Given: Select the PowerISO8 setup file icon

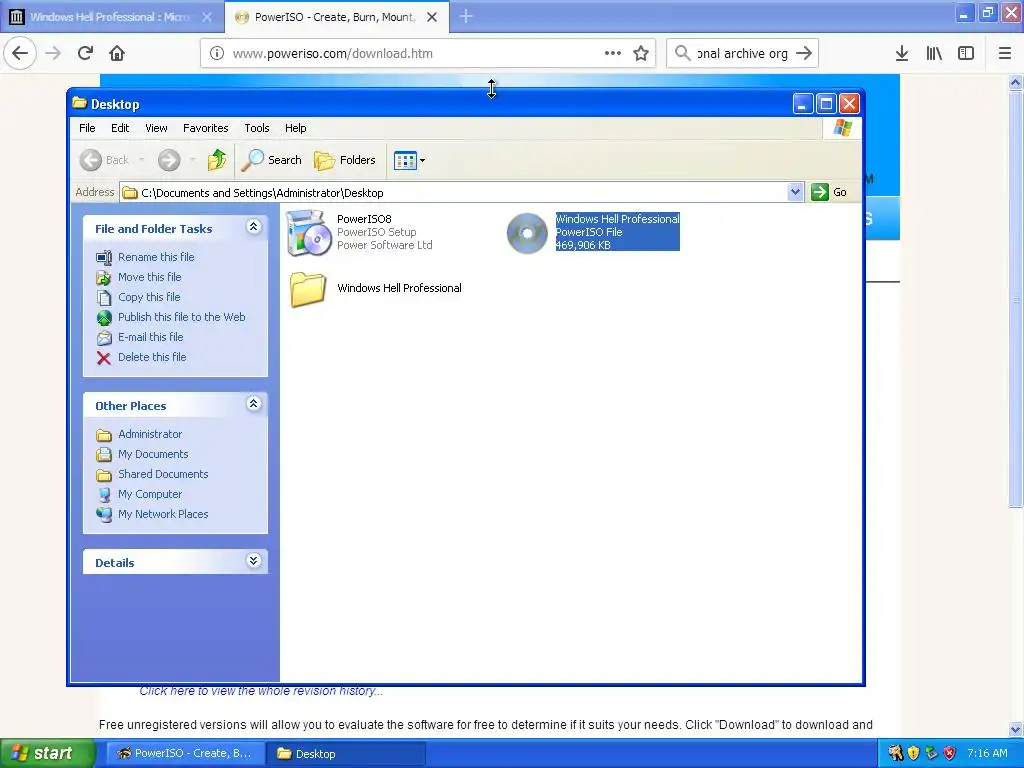Looking at the screenshot, I should 308,232.
